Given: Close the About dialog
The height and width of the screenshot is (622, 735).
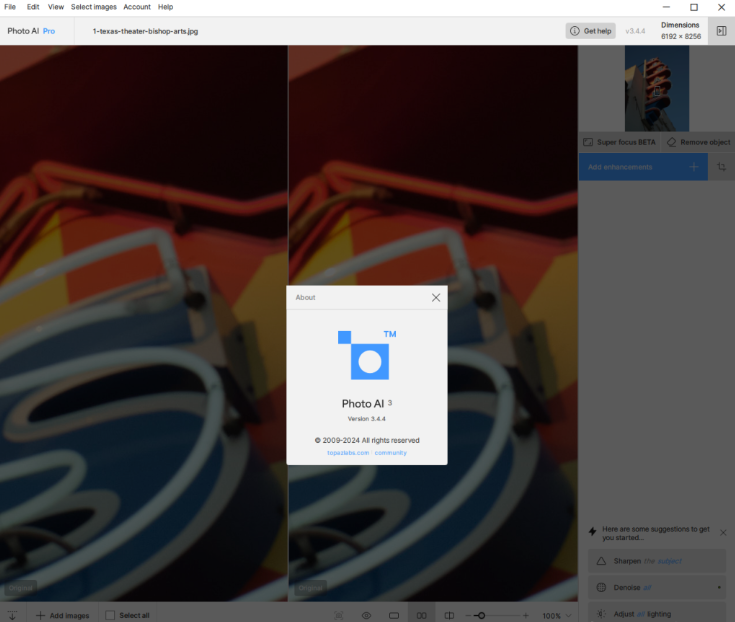Looking at the screenshot, I should (436, 298).
